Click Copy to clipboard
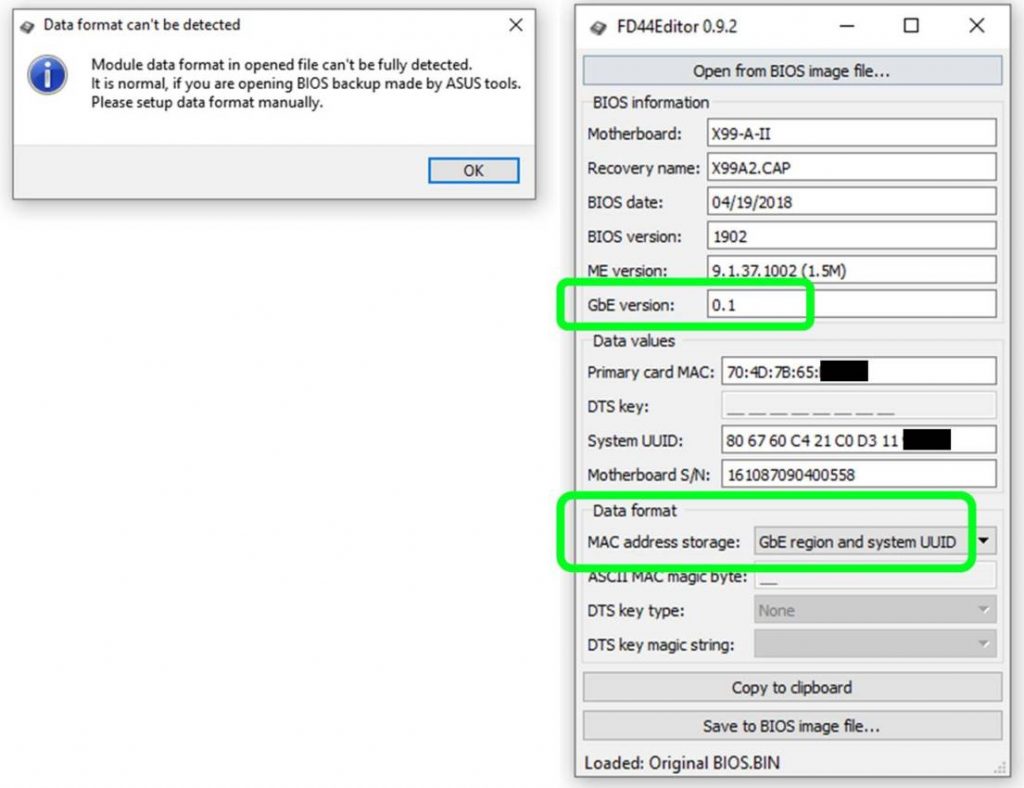 tap(791, 687)
